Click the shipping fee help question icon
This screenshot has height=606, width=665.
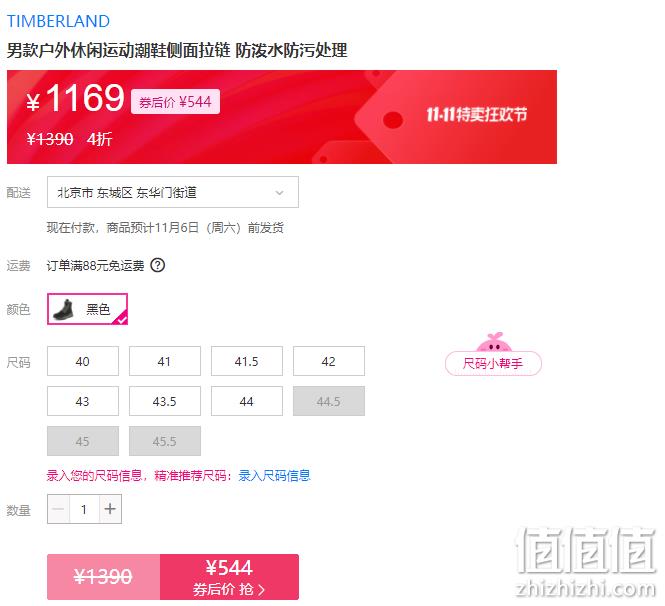point(158,265)
